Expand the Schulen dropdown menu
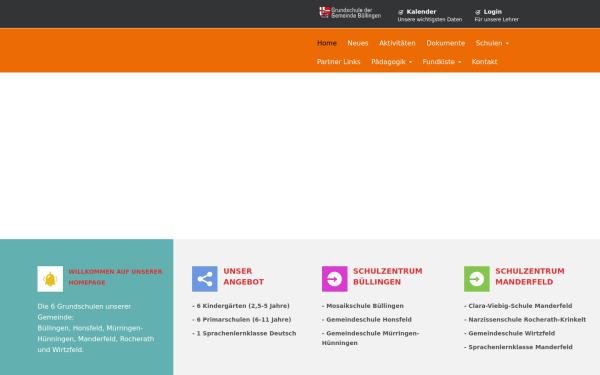 (492, 43)
